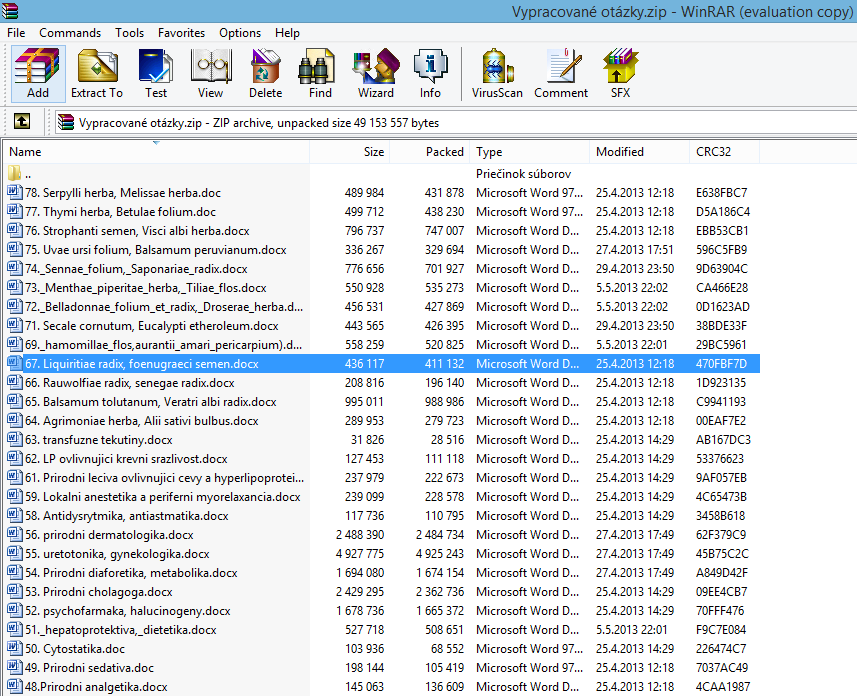Screen dimensions: 857x696
Task: Select 74._Sennae_folium,_Saponariae_radix.docx
Action: [x=381, y=268]
